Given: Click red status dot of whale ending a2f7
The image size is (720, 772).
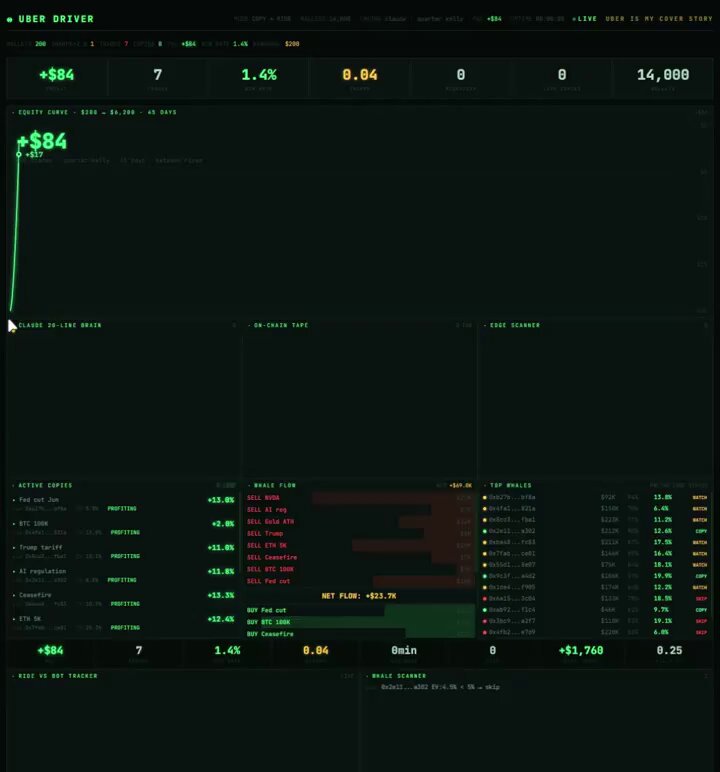Looking at the screenshot, I should click(485, 621).
